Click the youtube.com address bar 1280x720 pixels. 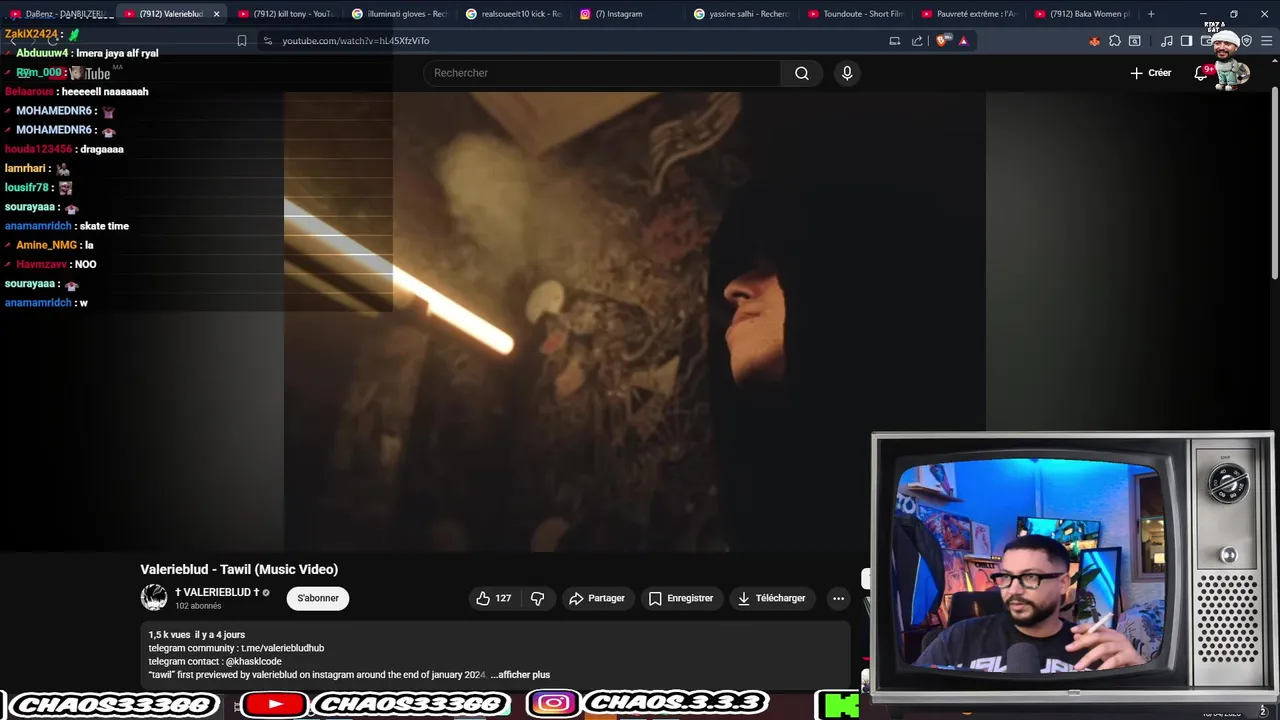(570, 41)
